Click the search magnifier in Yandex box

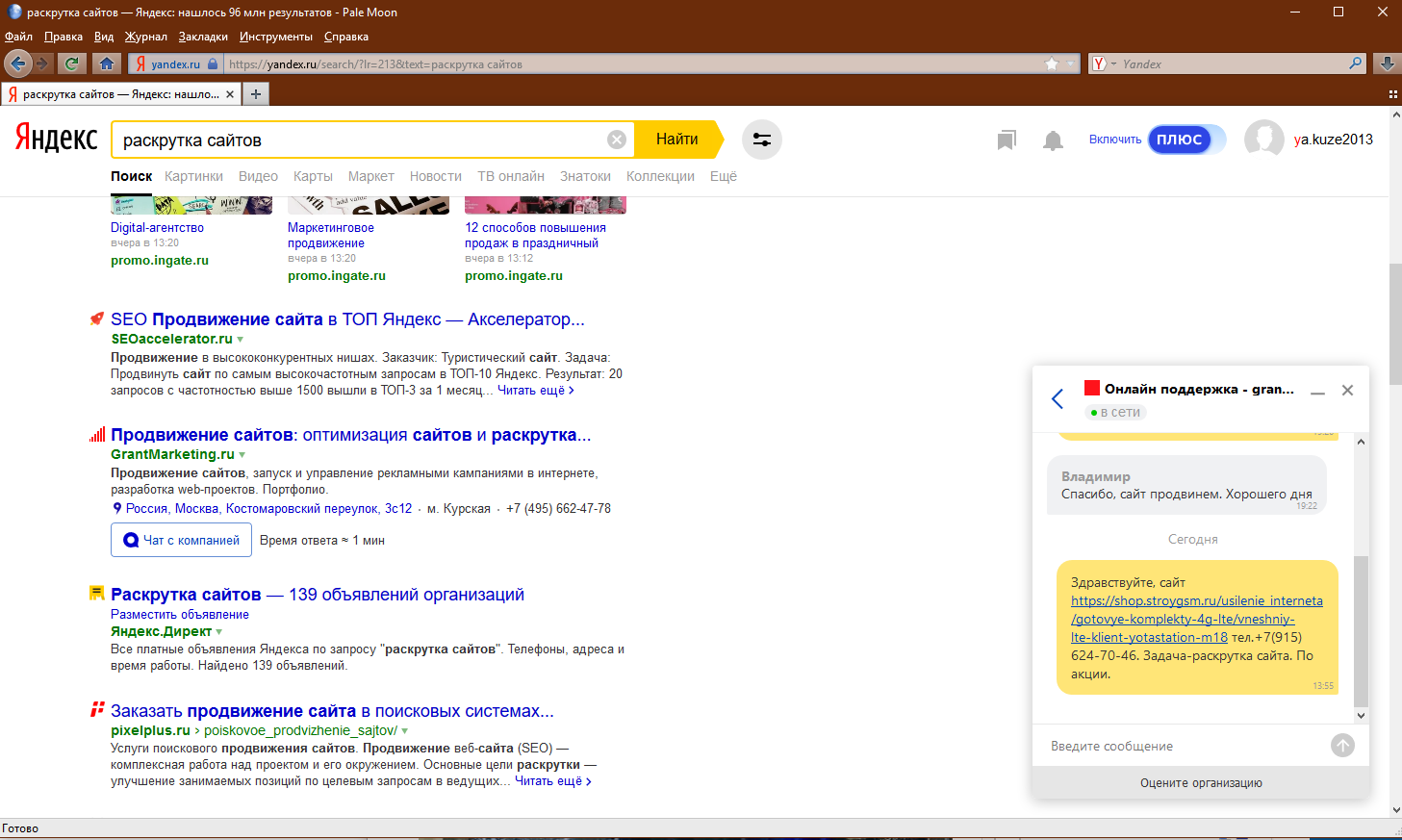click(x=1356, y=64)
